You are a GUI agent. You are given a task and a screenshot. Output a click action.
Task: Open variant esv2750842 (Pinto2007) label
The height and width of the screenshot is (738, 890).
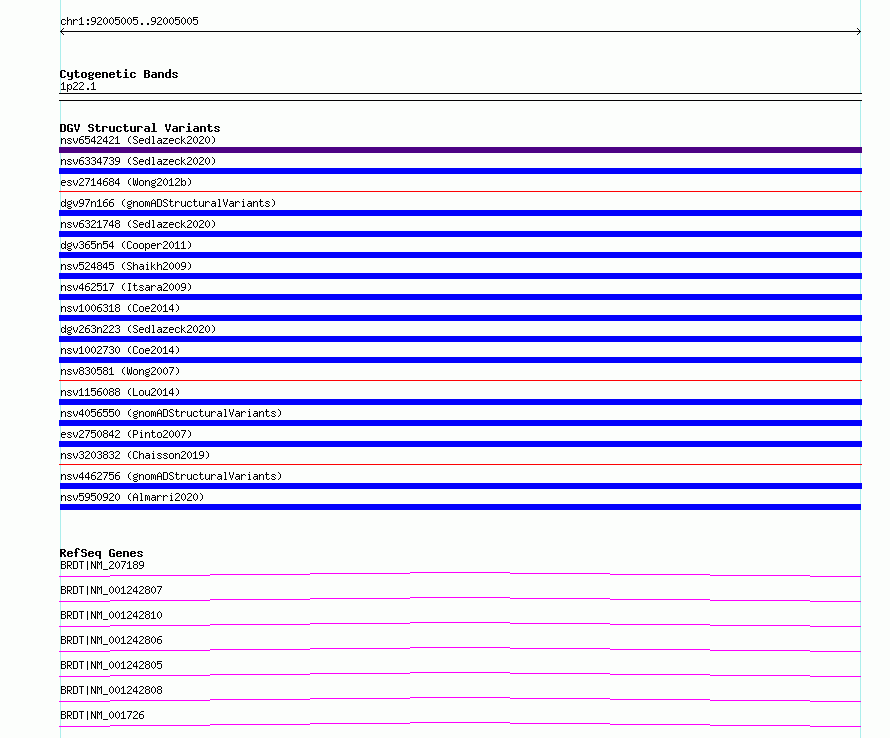(x=126, y=434)
